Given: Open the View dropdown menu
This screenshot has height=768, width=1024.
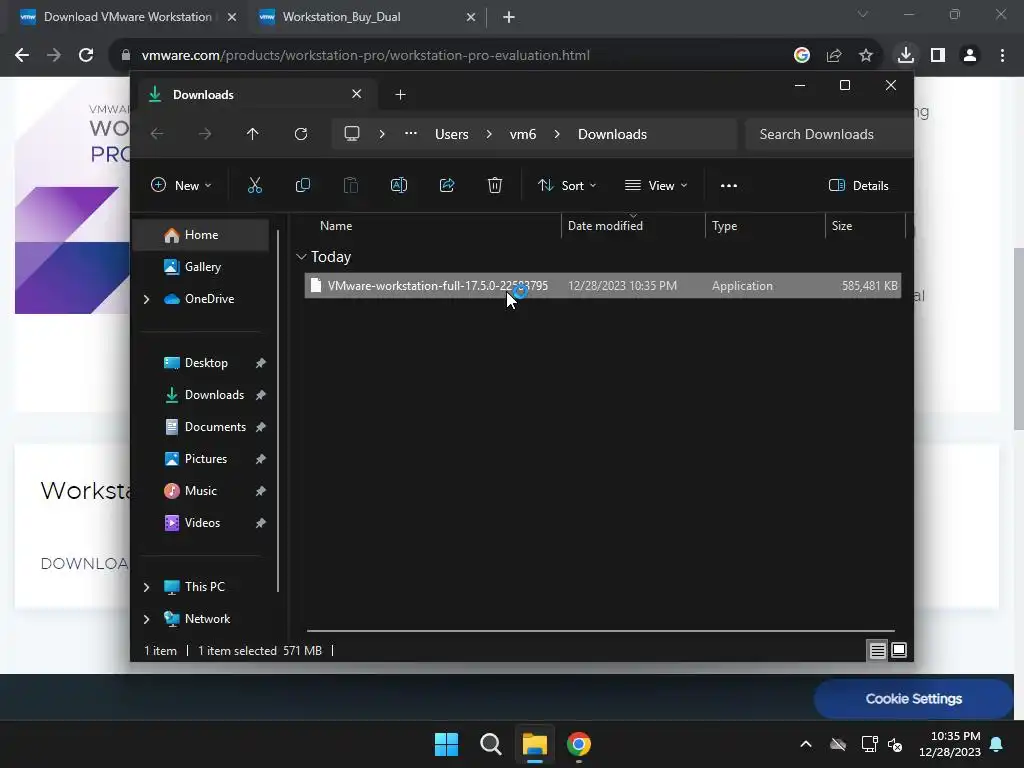Looking at the screenshot, I should 656,185.
